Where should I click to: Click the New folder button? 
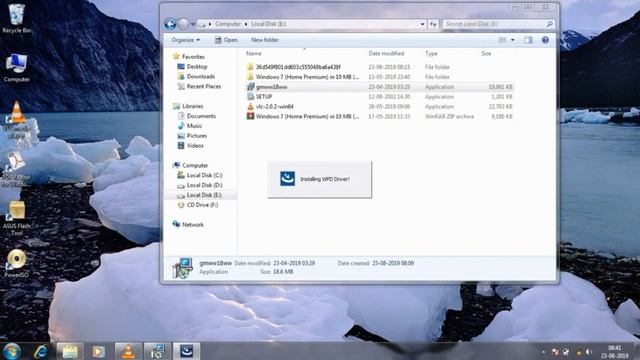(265, 40)
